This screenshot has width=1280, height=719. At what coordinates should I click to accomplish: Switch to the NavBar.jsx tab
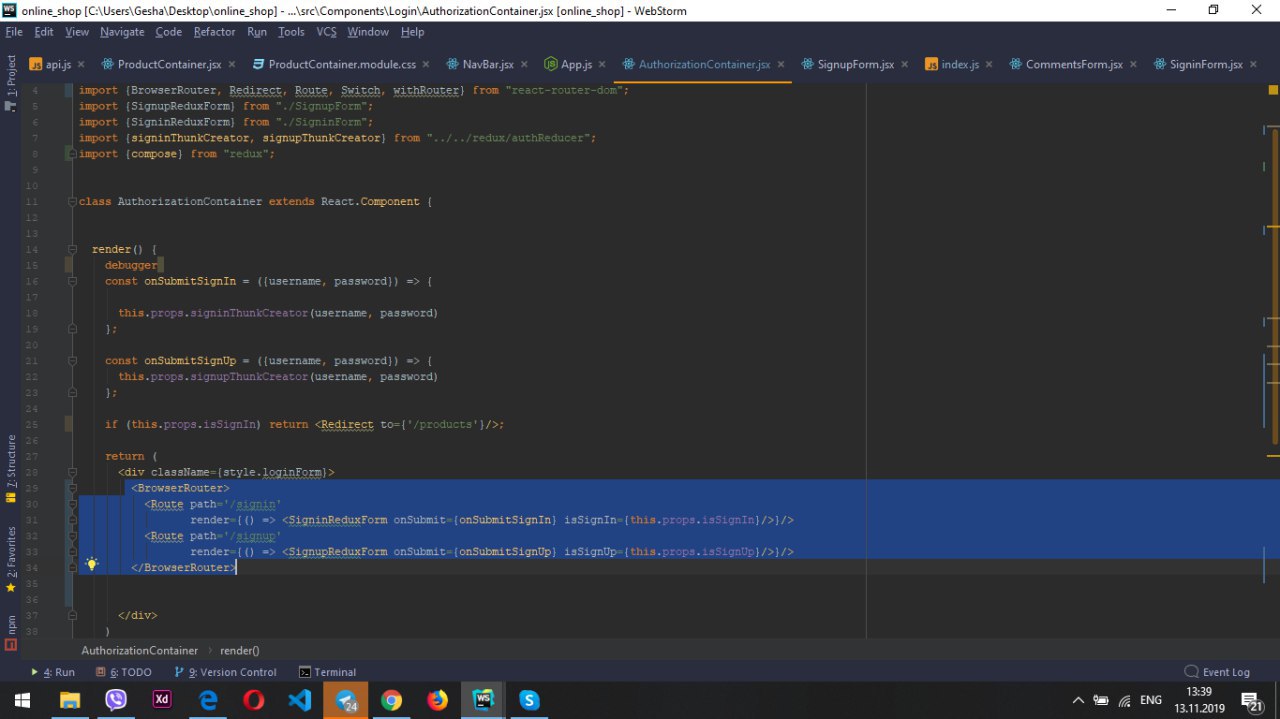click(x=487, y=64)
